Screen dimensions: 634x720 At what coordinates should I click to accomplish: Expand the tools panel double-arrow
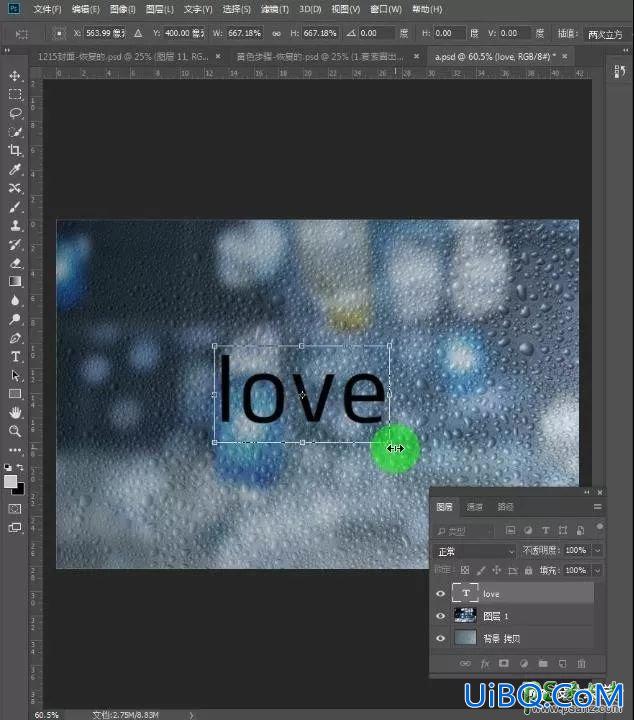pos(7,50)
